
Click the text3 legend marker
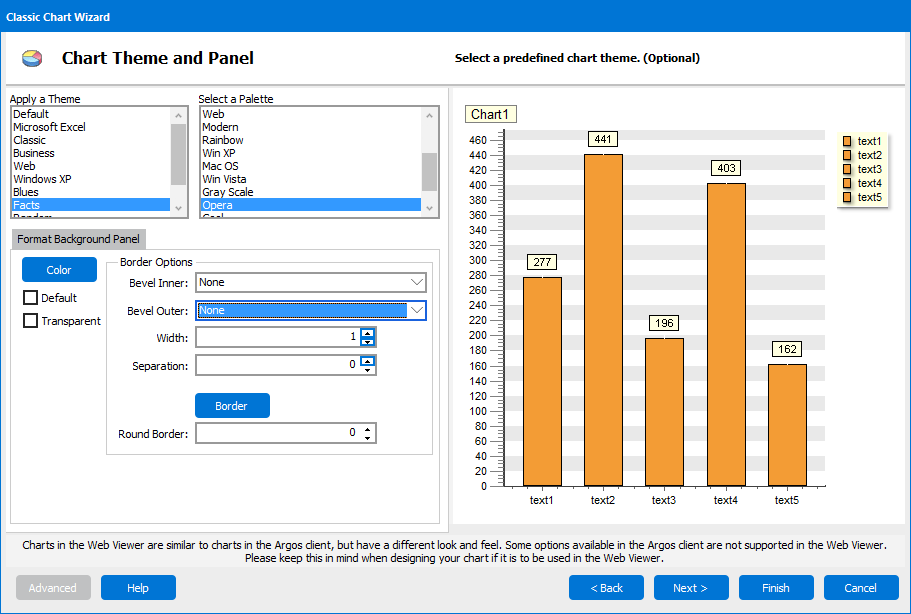click(847, 169)
